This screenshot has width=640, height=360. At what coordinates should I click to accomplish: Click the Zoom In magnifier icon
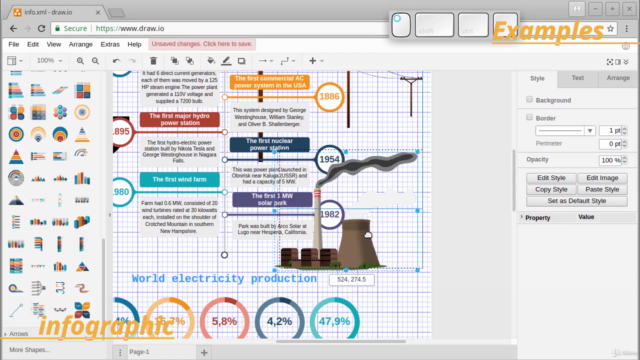[x=80, y=61]
